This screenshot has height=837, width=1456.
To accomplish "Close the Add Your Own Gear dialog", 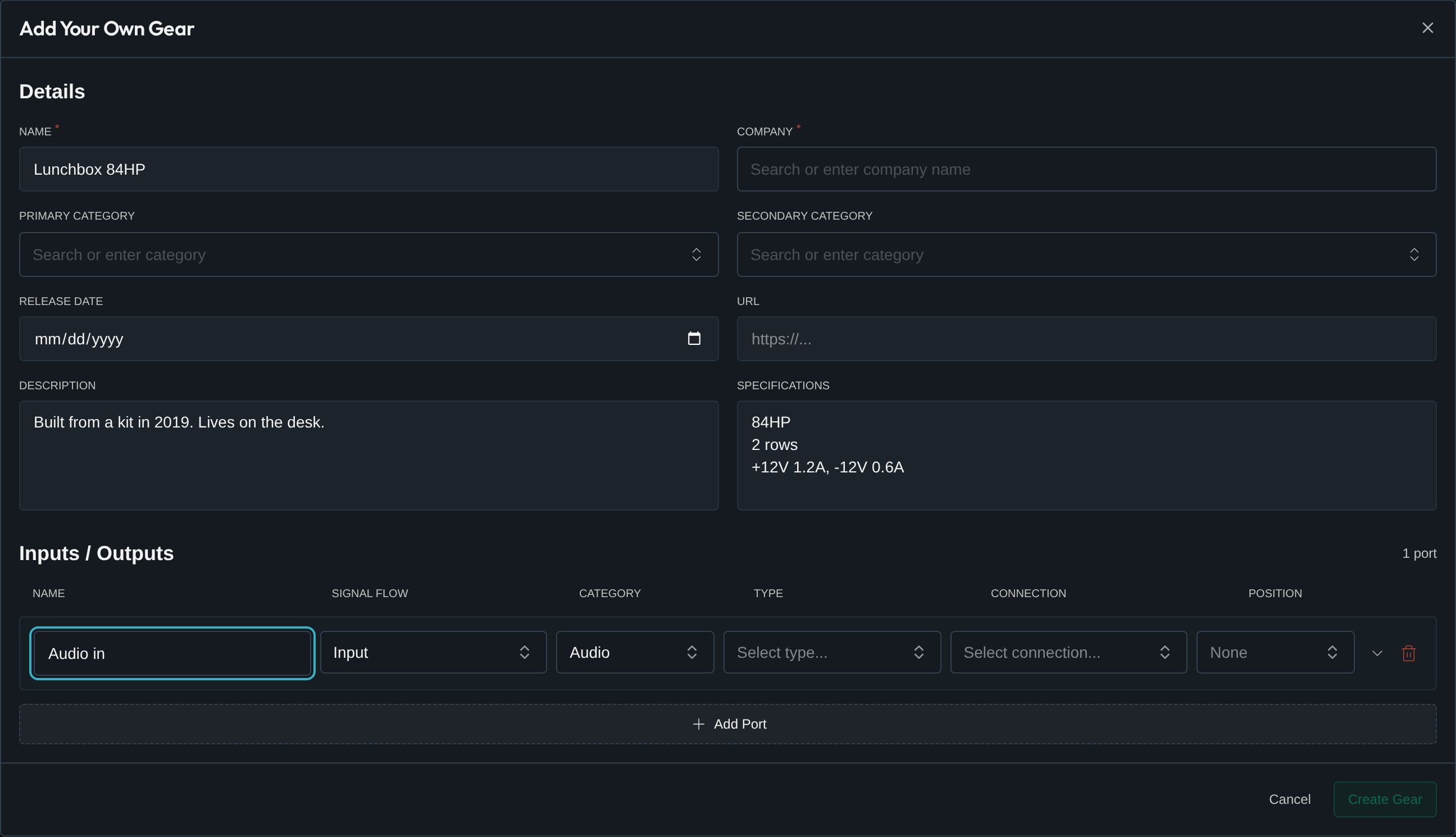I will 1427,28.
